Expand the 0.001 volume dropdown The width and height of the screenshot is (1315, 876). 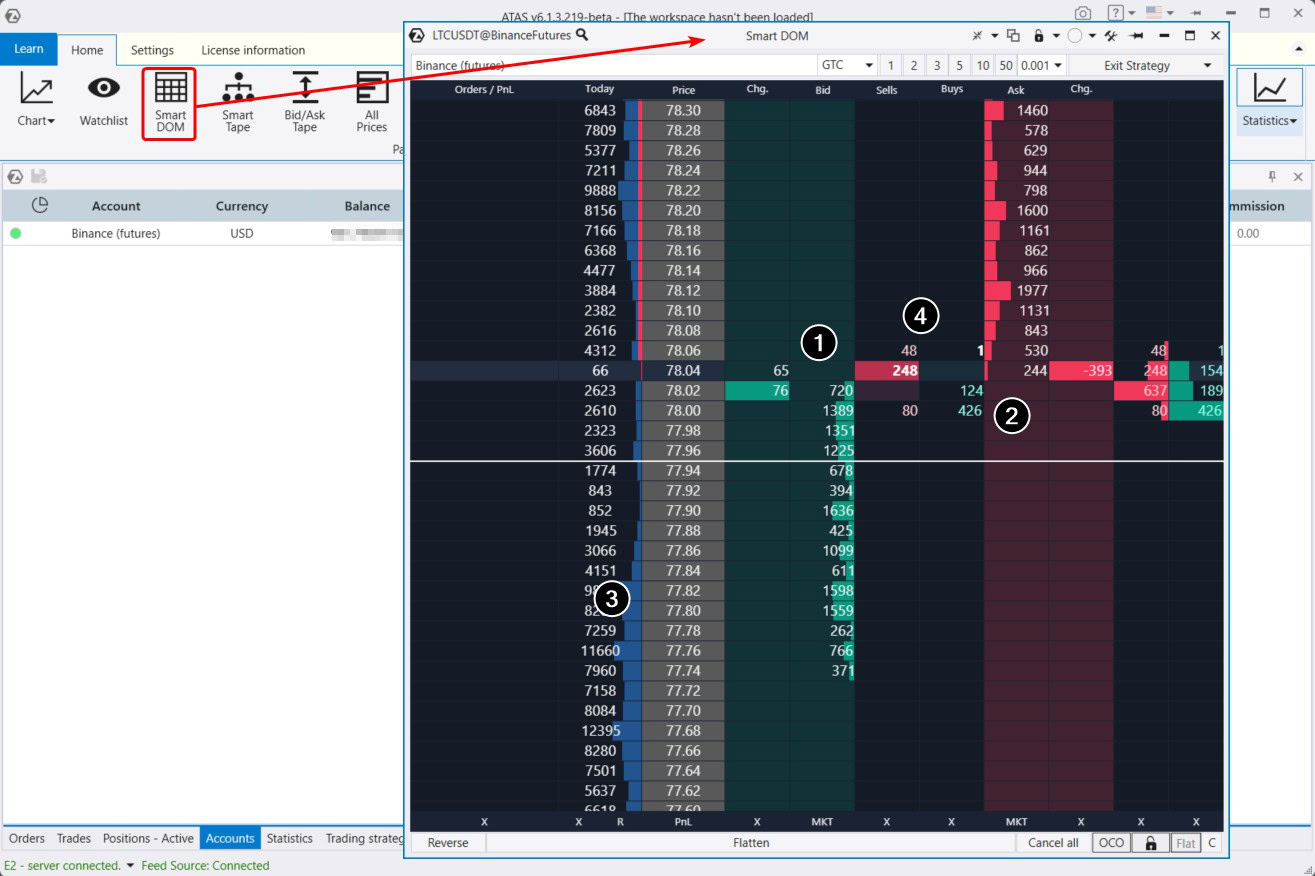tap(1040, 65)
